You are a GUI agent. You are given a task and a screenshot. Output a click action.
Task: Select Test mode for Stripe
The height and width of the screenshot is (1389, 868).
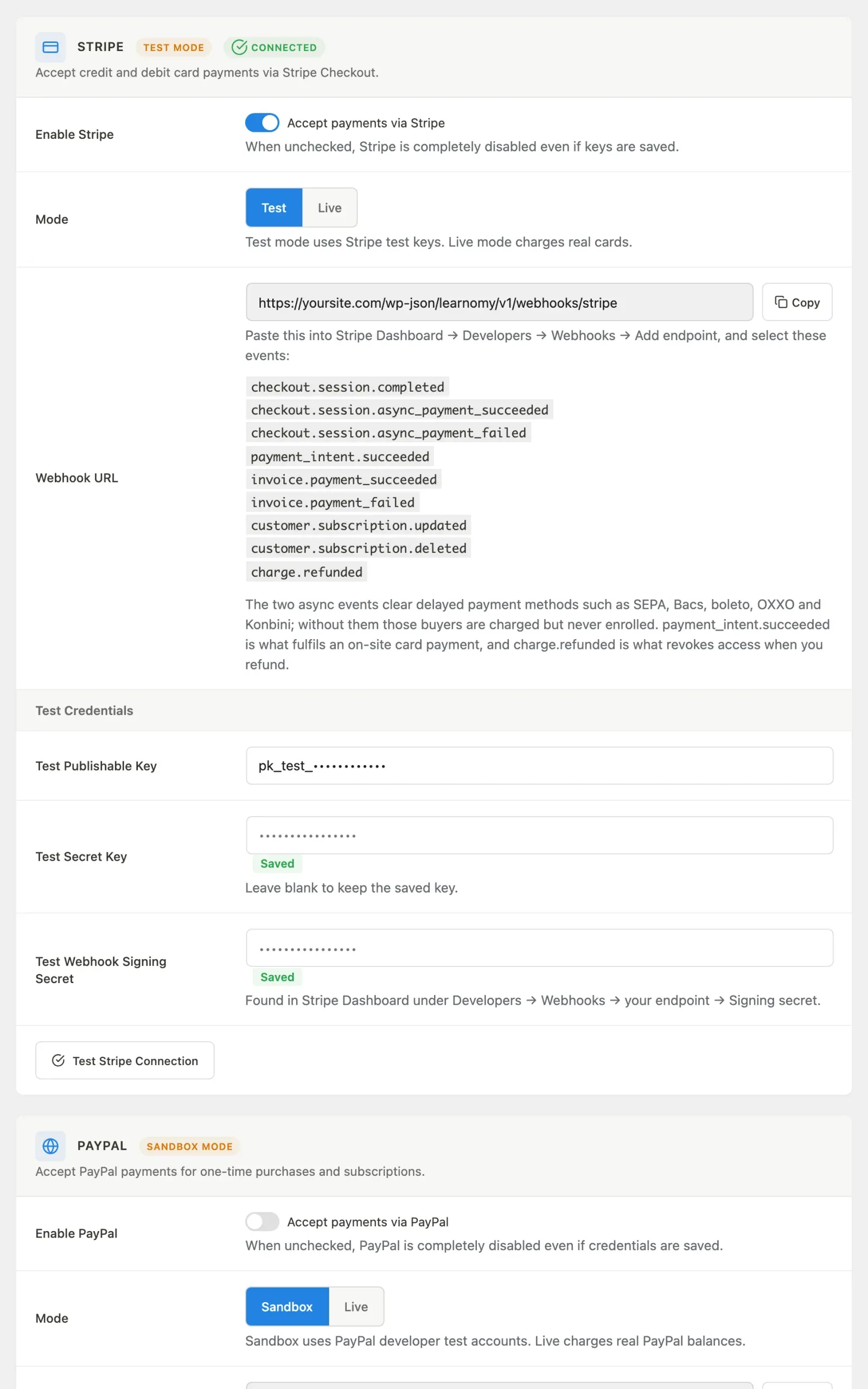[x=274, y=208]
